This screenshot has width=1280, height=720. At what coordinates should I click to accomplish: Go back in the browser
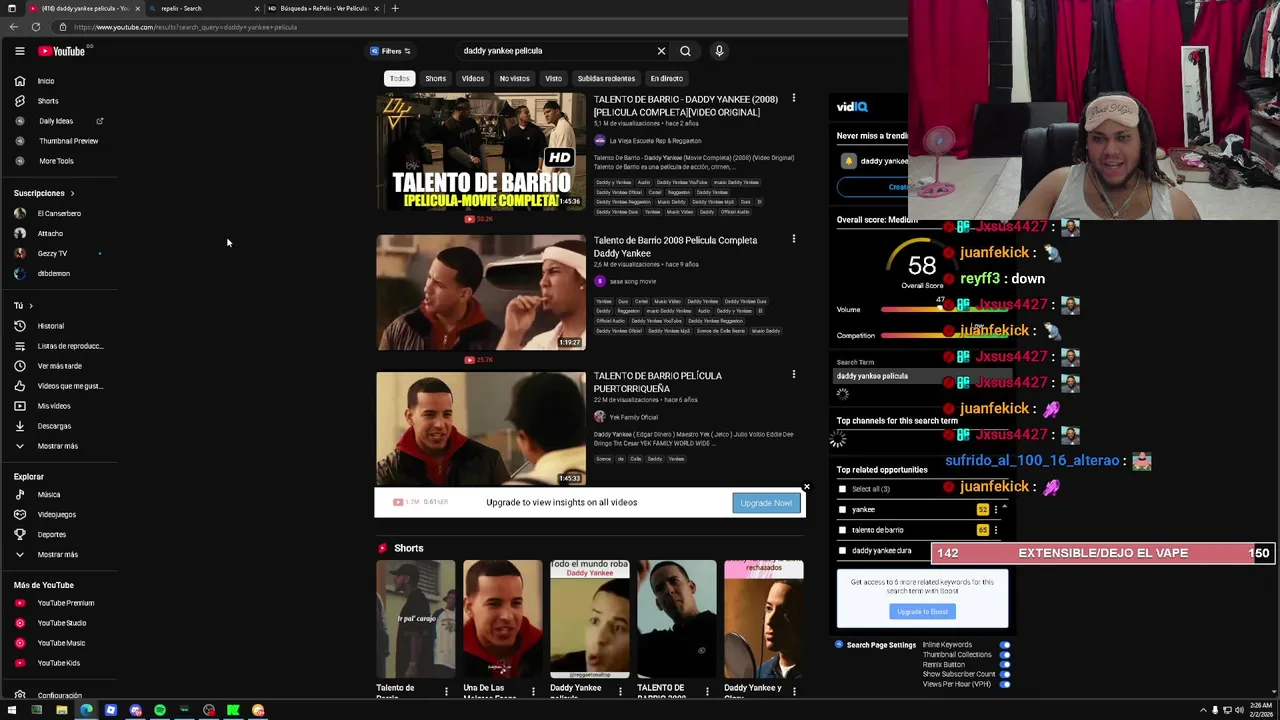pos(12,27)
